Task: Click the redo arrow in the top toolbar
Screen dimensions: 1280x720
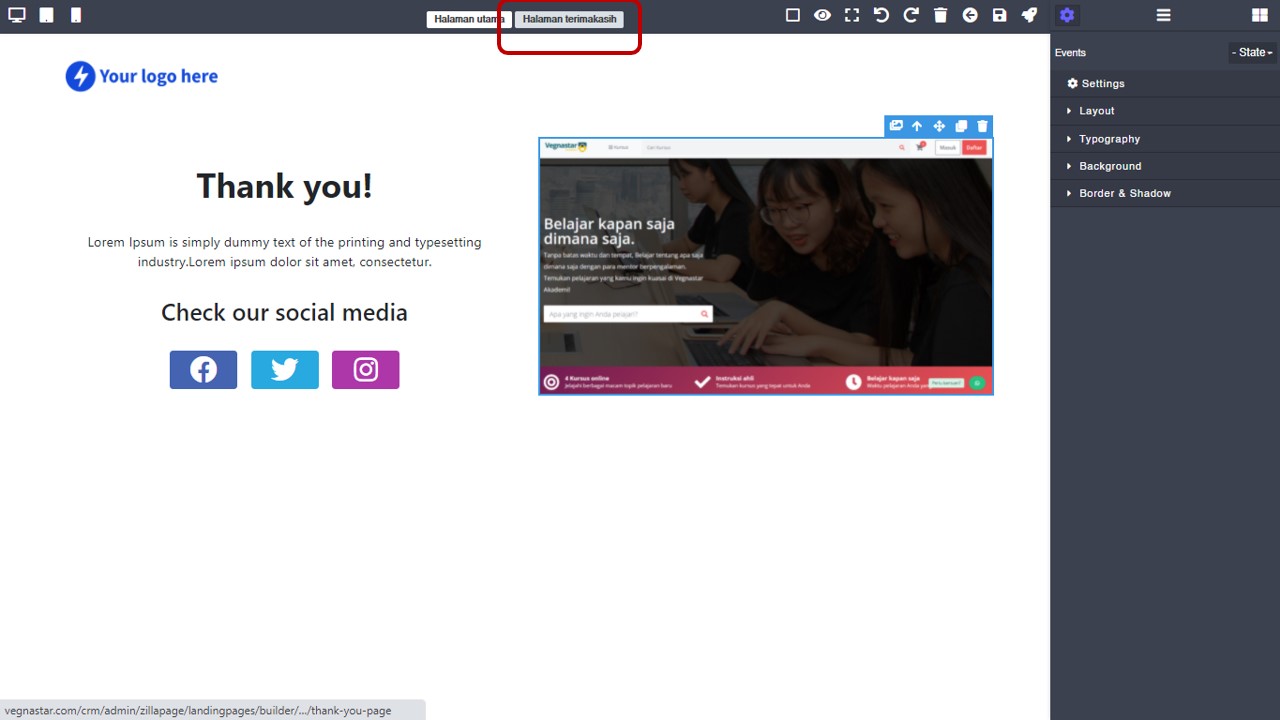Action: (x=911, y=15)
